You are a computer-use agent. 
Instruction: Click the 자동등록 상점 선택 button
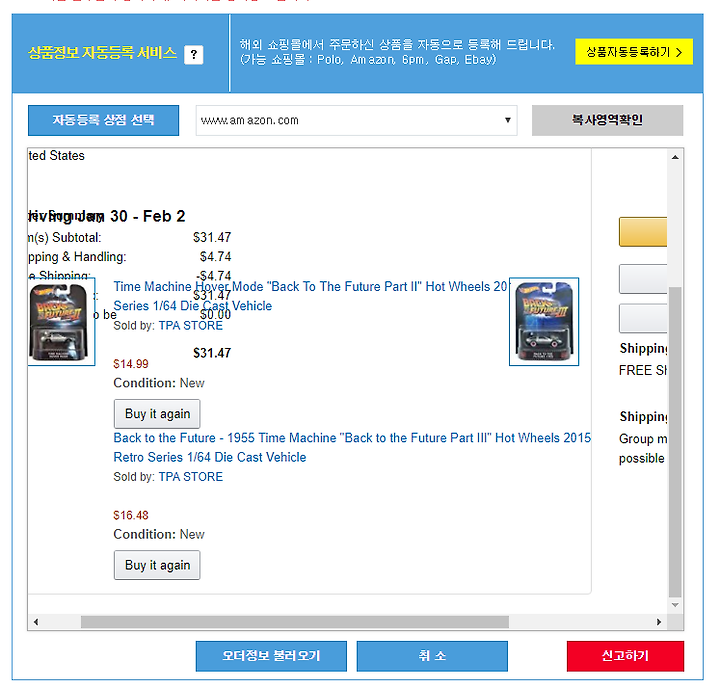pos(103,120)
